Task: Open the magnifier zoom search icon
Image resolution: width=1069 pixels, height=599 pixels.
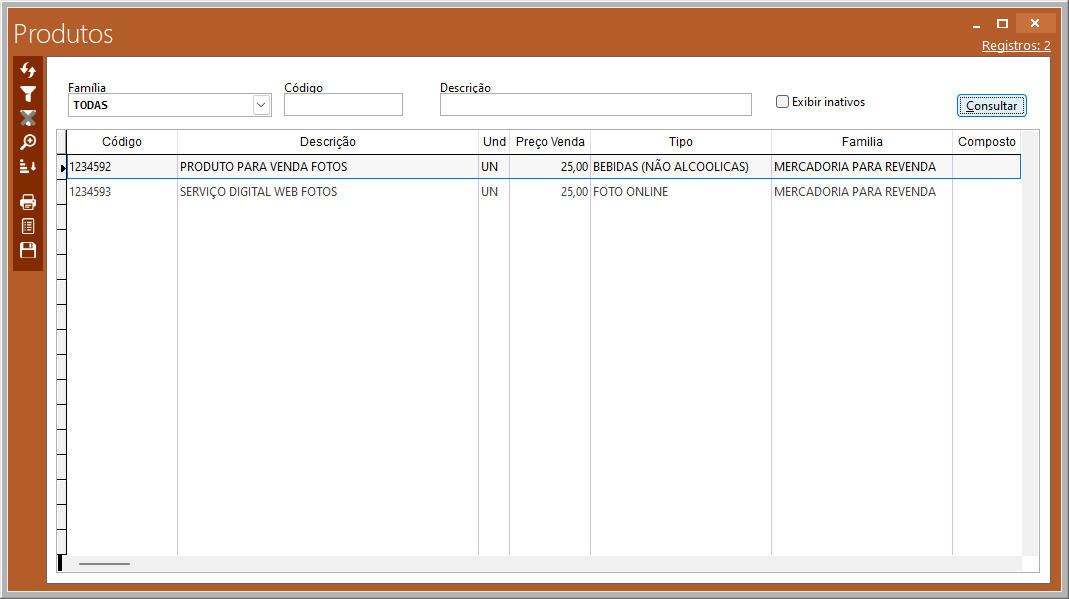Action: point(28,142)
